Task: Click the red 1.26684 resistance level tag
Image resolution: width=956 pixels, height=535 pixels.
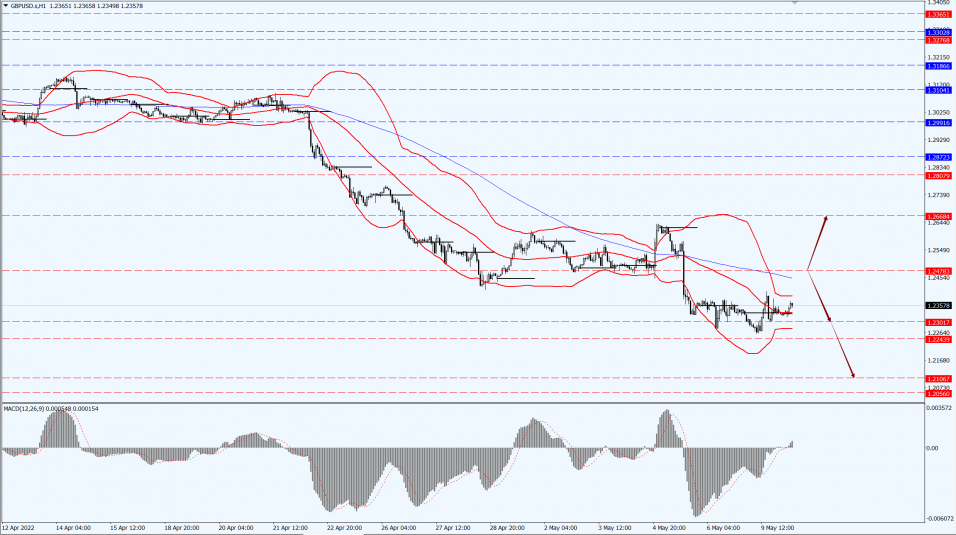Action: tap(938, 217)
